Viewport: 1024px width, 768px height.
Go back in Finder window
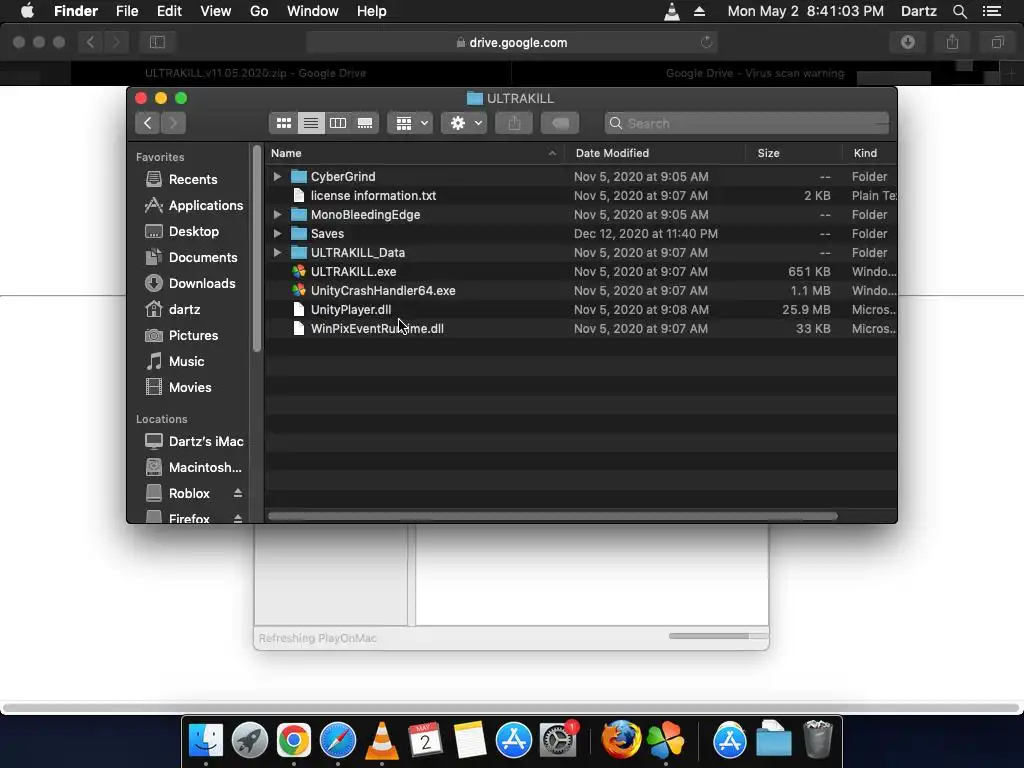[x=148, y=123]
